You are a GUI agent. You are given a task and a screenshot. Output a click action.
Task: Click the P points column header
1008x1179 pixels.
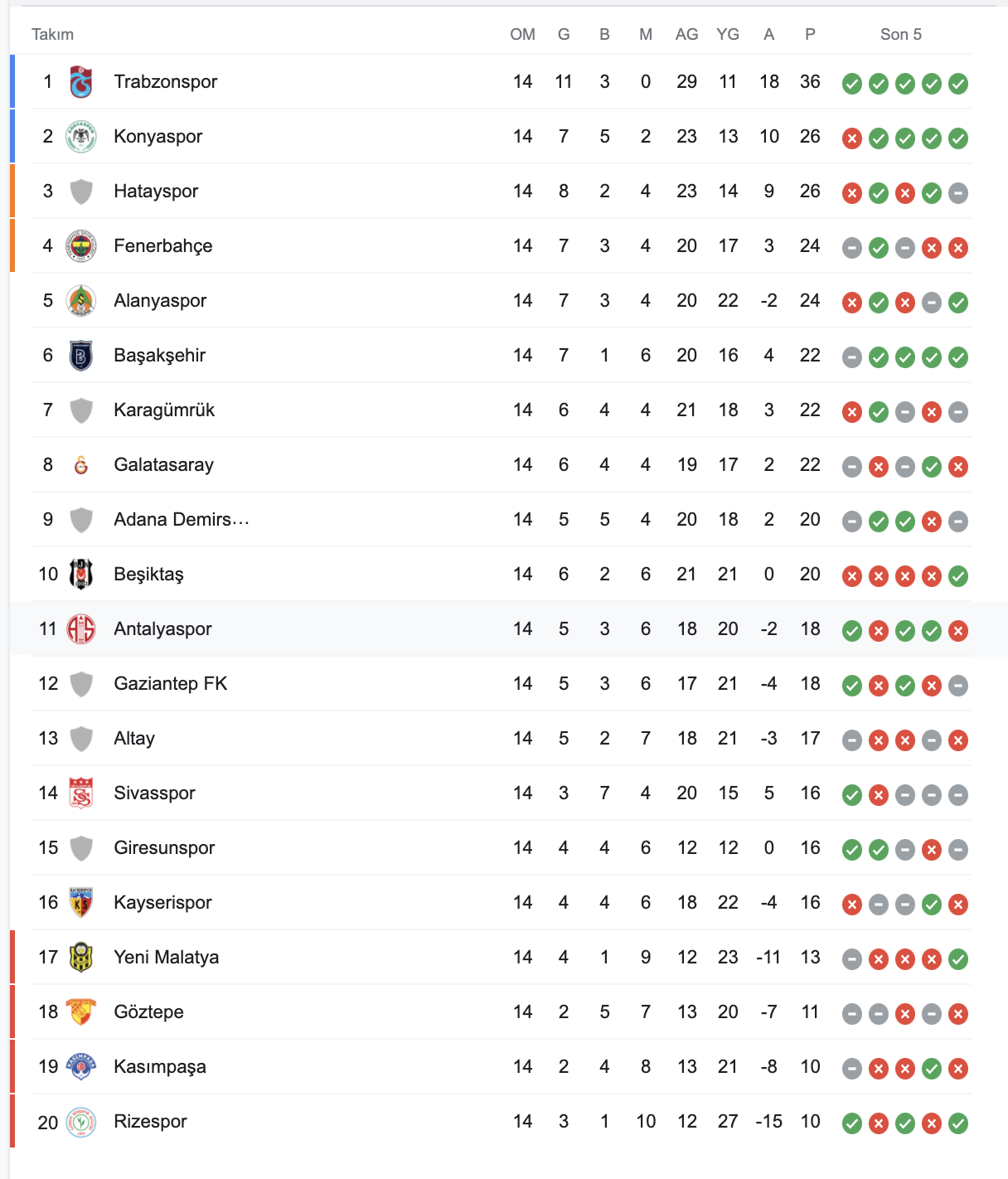coord(810,34)
